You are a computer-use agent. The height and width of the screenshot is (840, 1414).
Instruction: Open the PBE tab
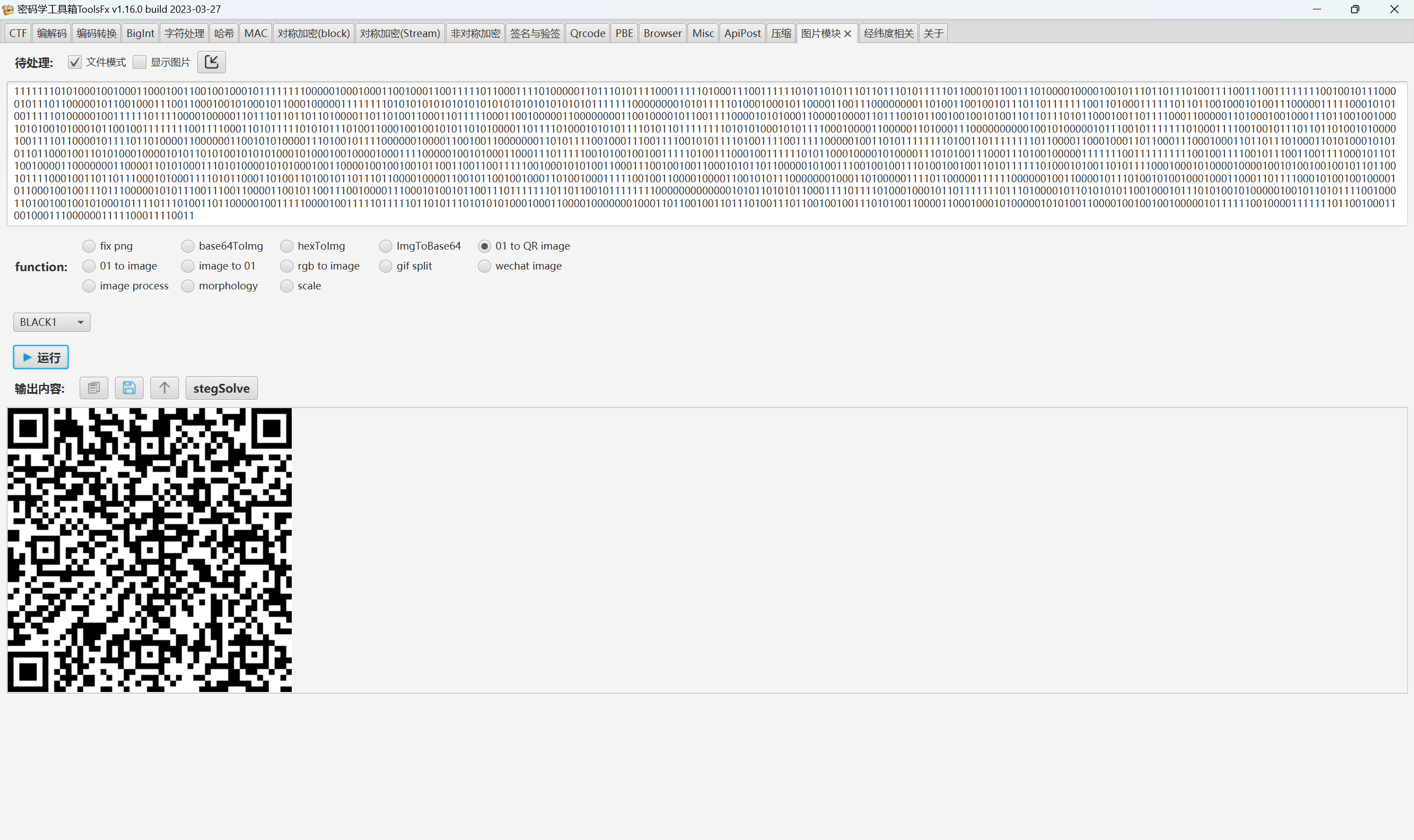[624, 33]
